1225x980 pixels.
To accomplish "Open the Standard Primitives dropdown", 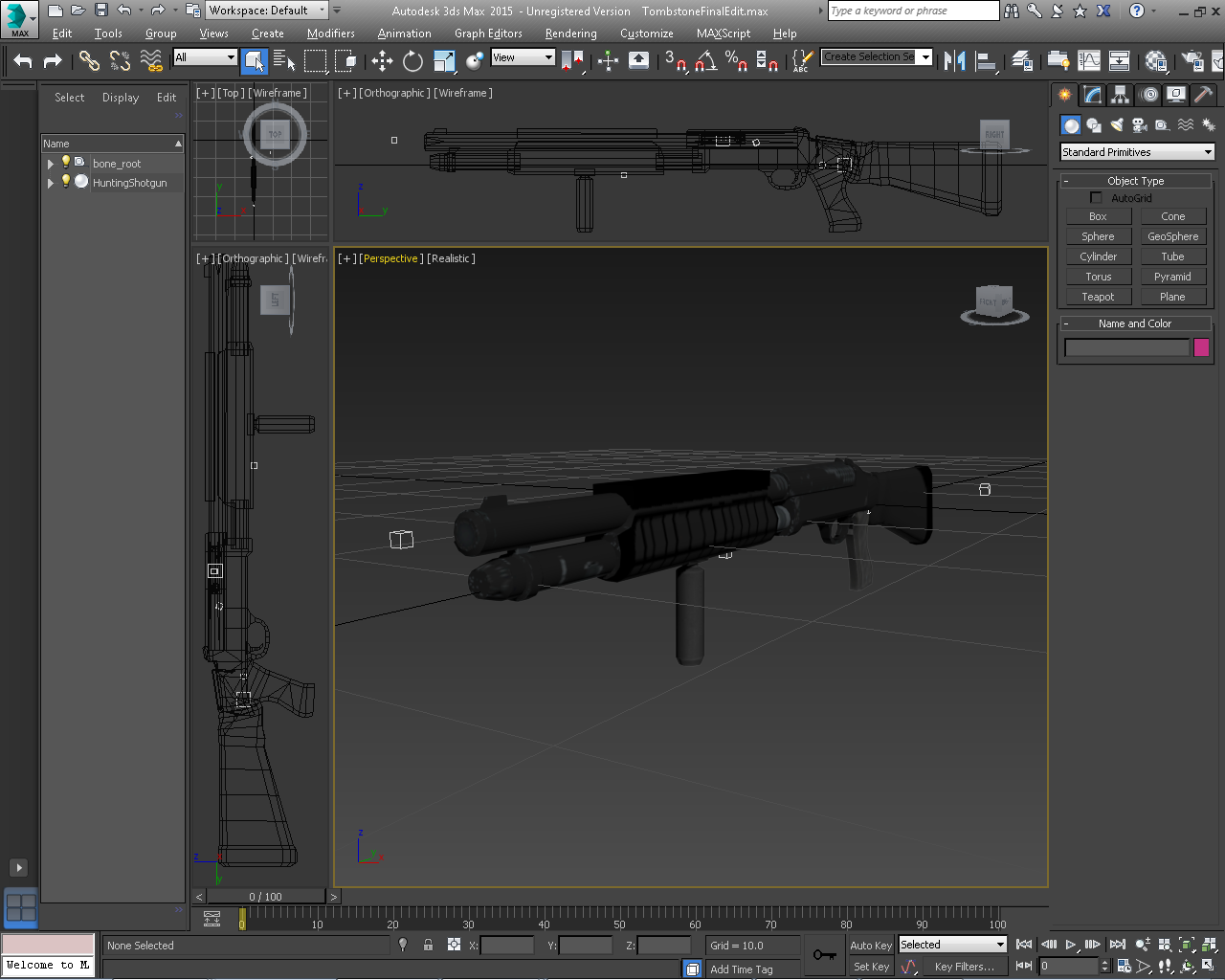I will tap(1137, 152).
